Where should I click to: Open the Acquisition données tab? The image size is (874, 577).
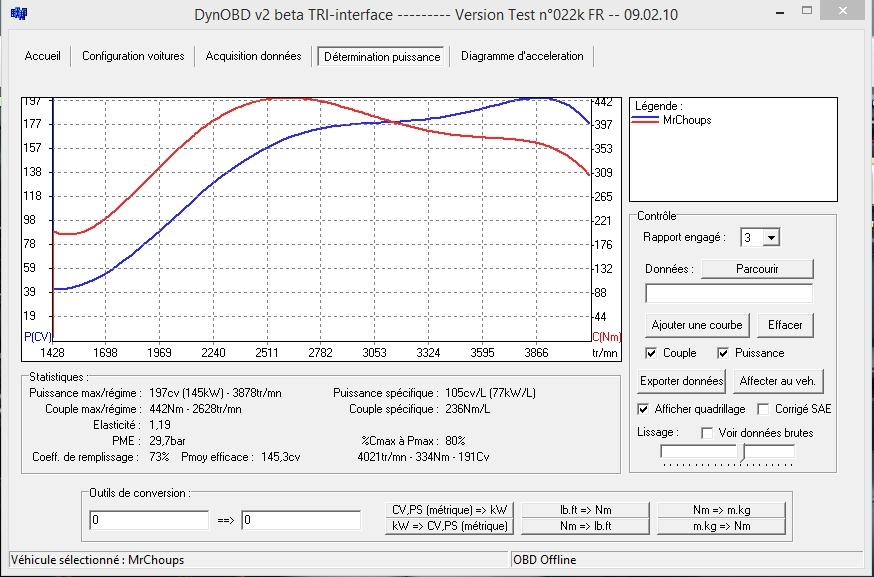253,56
